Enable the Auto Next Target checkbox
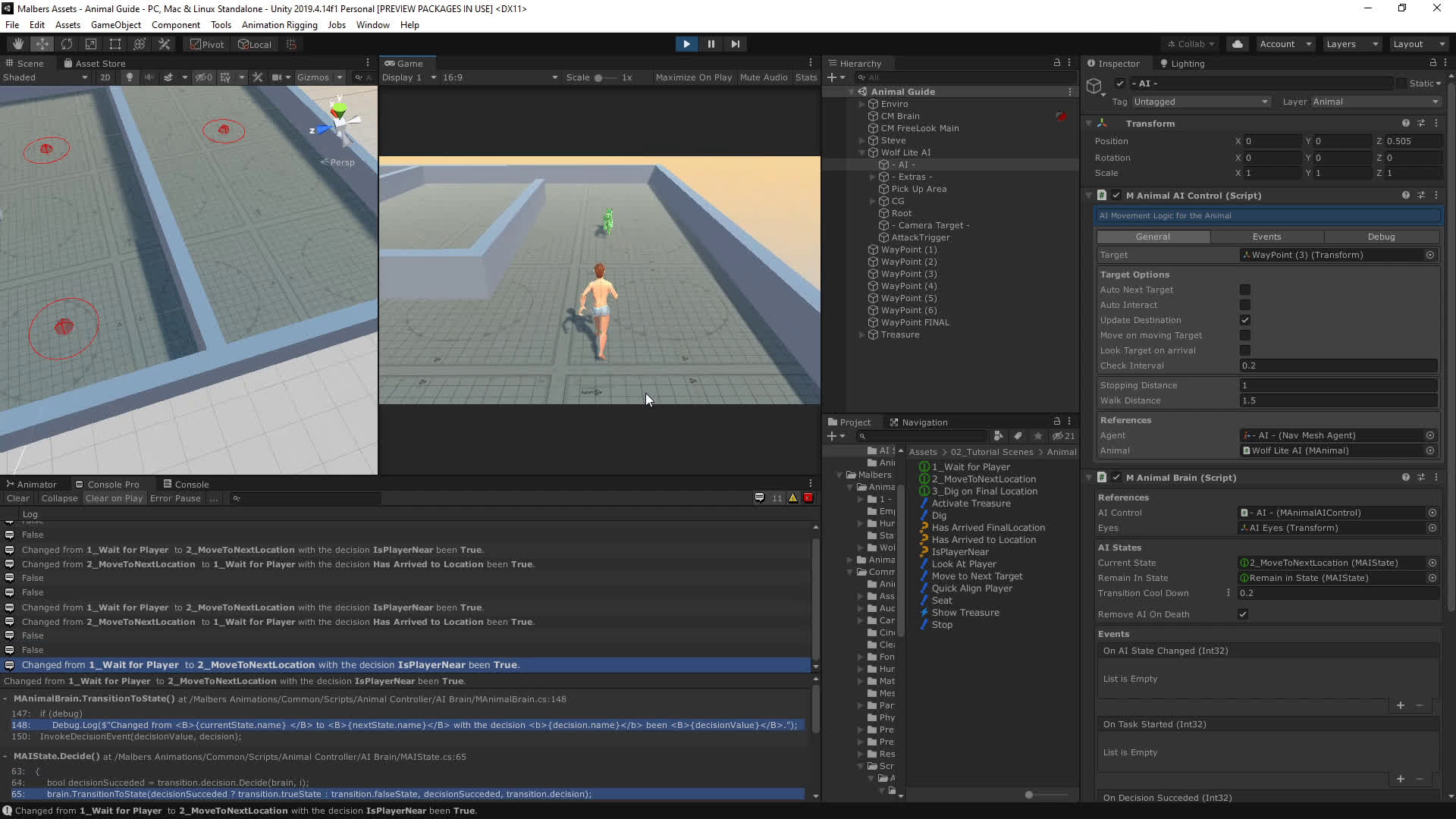Screen dimensions: 1456x819 pos(1244,290)
